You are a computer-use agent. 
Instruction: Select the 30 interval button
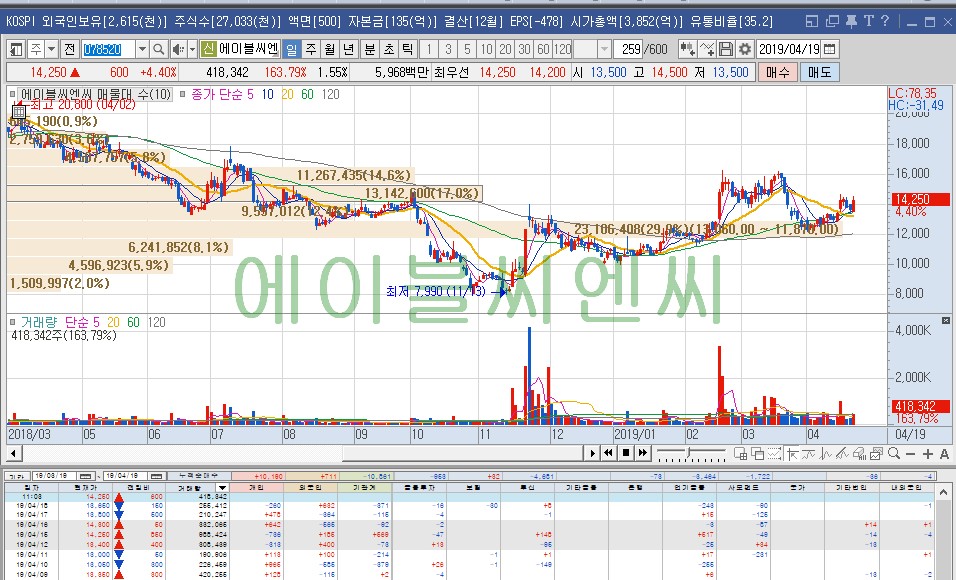[524, 49]
